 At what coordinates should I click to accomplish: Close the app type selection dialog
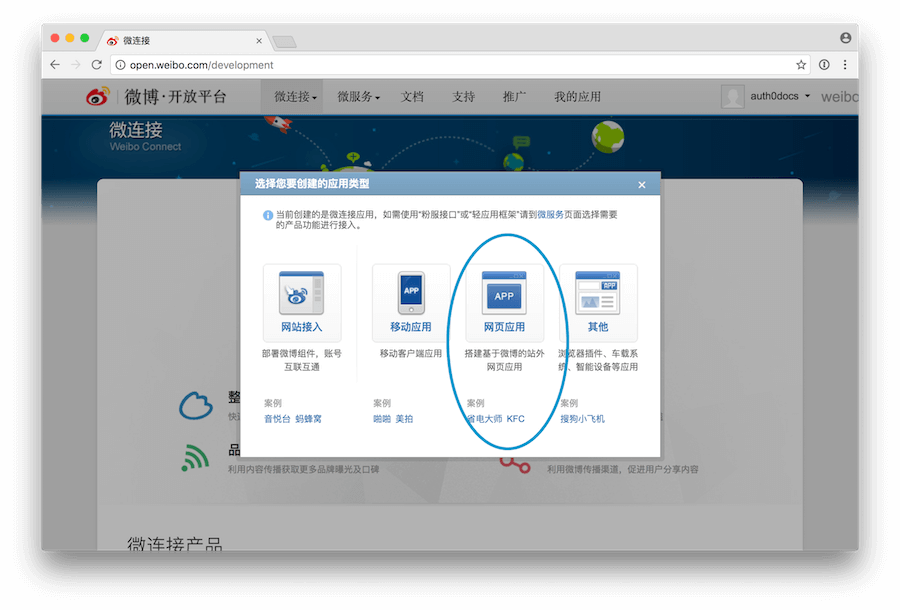pos(642,185)
